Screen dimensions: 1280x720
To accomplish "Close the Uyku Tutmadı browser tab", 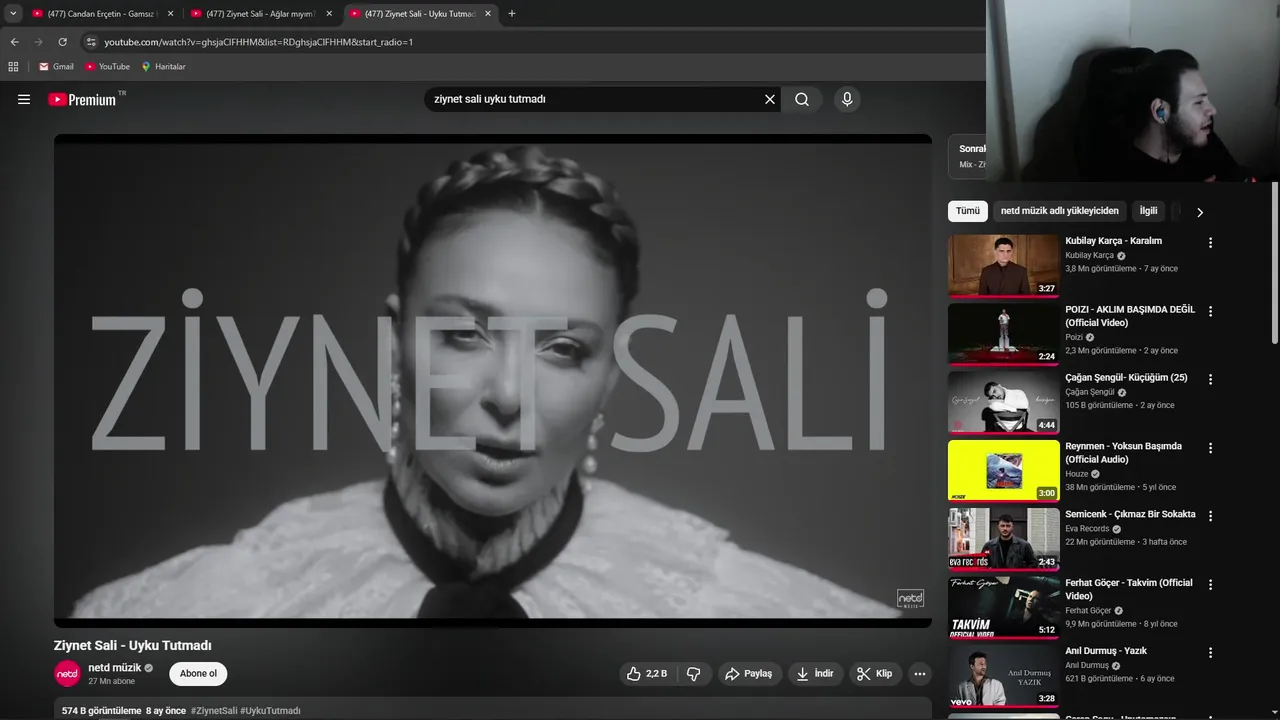I will [488, 14].
